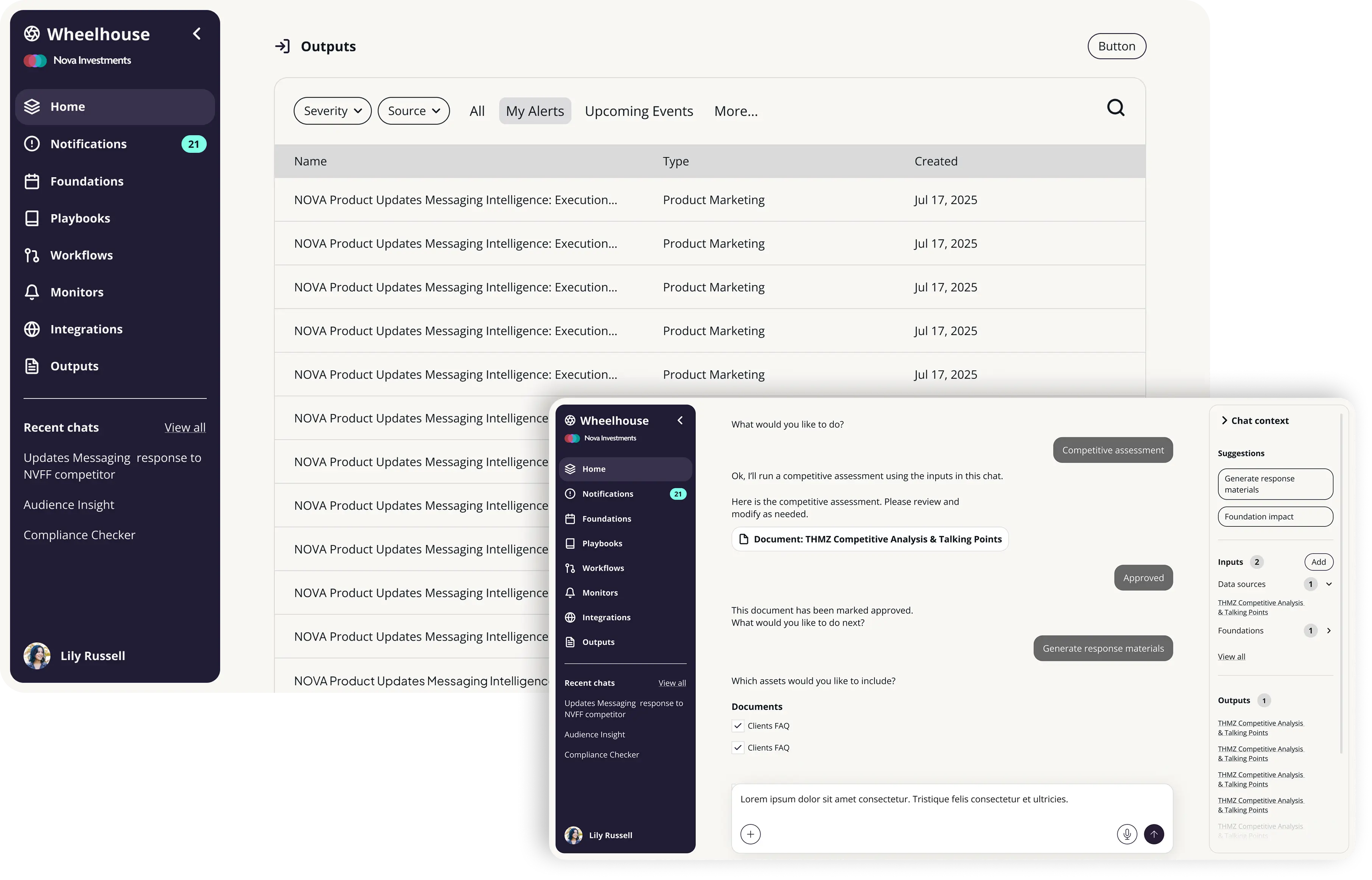The height and width of the screenshot is (880, 1372).
Task: Uncheck the first Clients FAQ checkbox
Action: (738, 726)
